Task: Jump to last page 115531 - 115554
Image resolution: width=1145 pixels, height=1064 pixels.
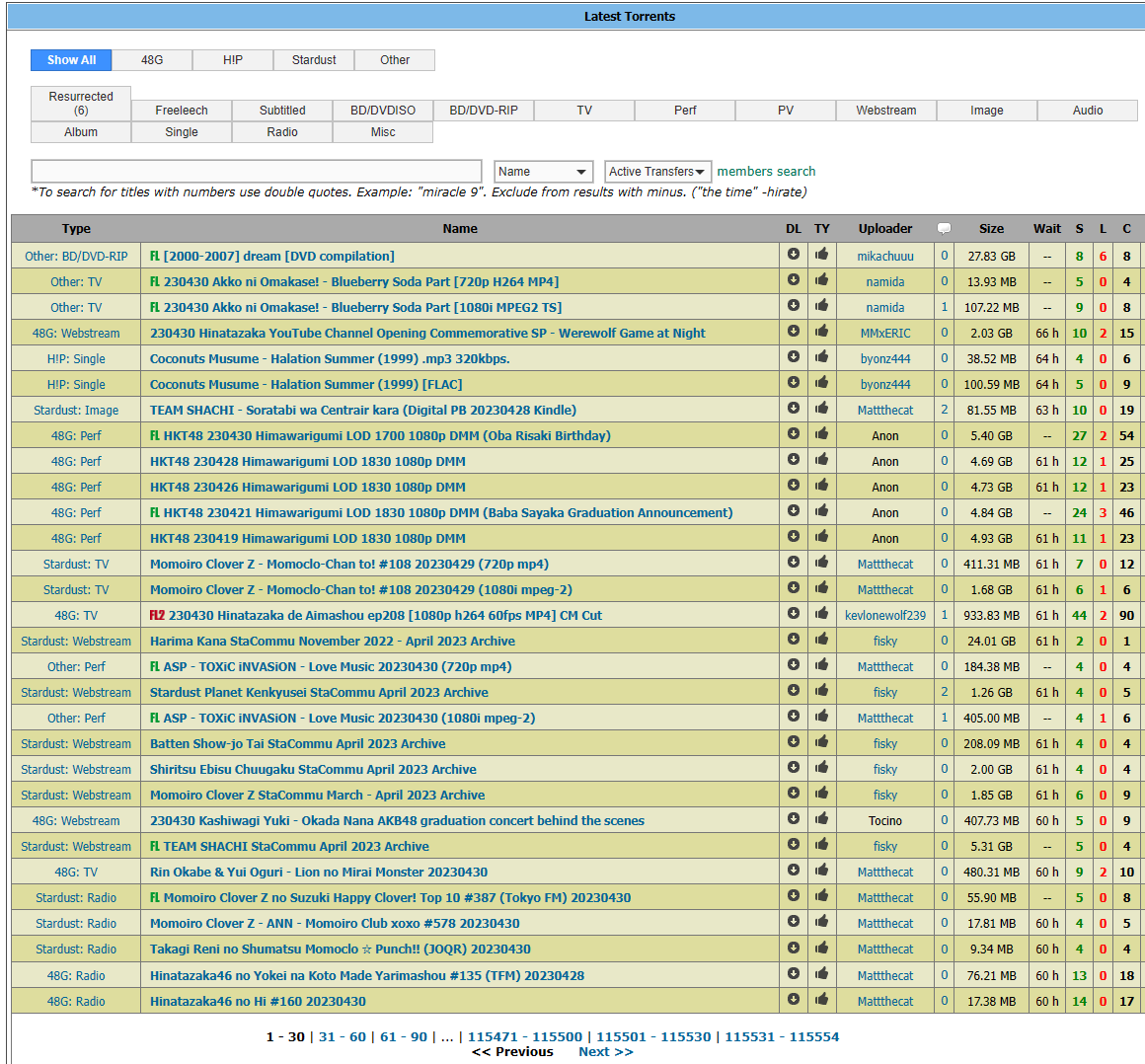Action: click(x=782, y=1036)
